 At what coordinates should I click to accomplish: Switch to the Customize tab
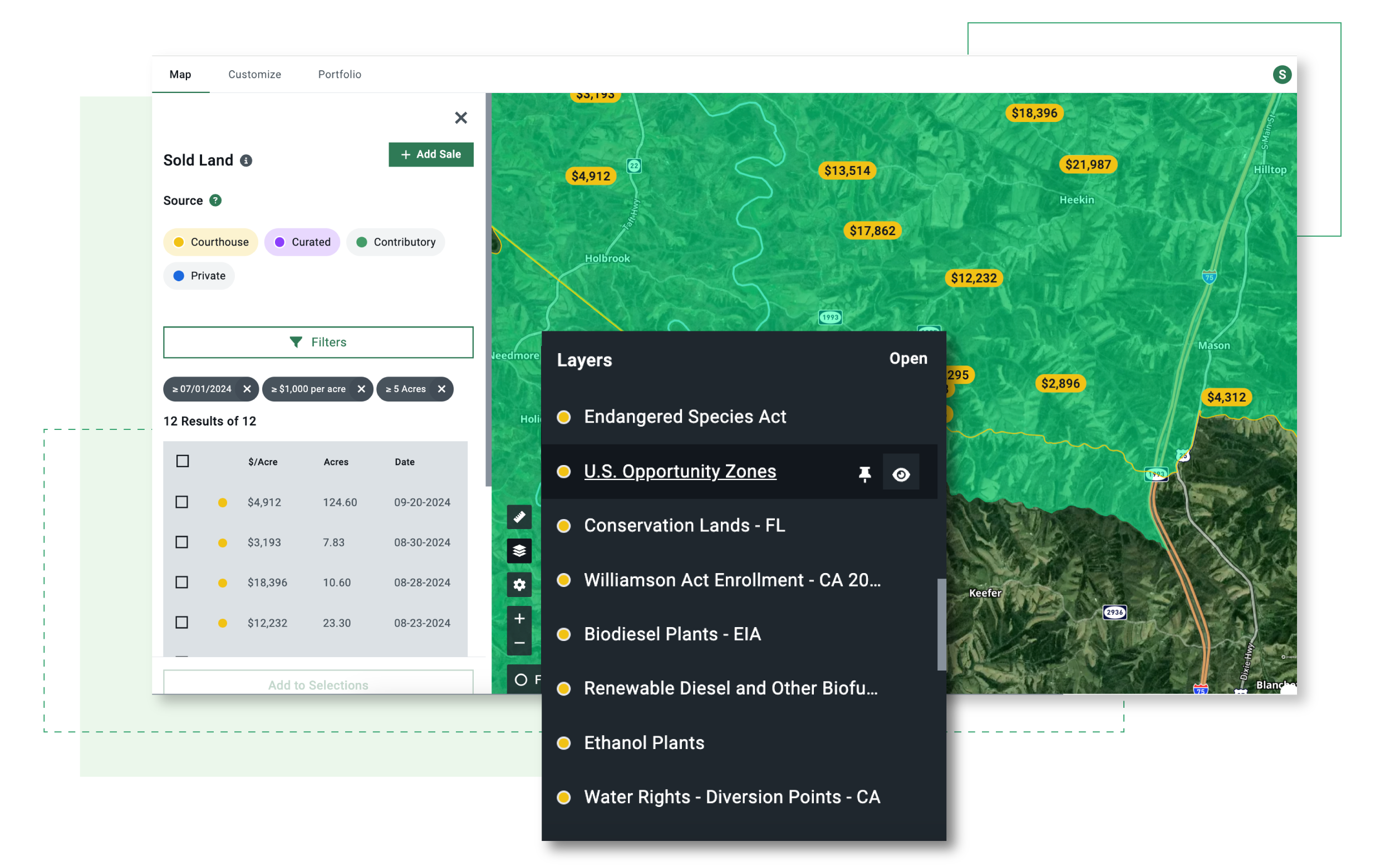pos(254,74)
